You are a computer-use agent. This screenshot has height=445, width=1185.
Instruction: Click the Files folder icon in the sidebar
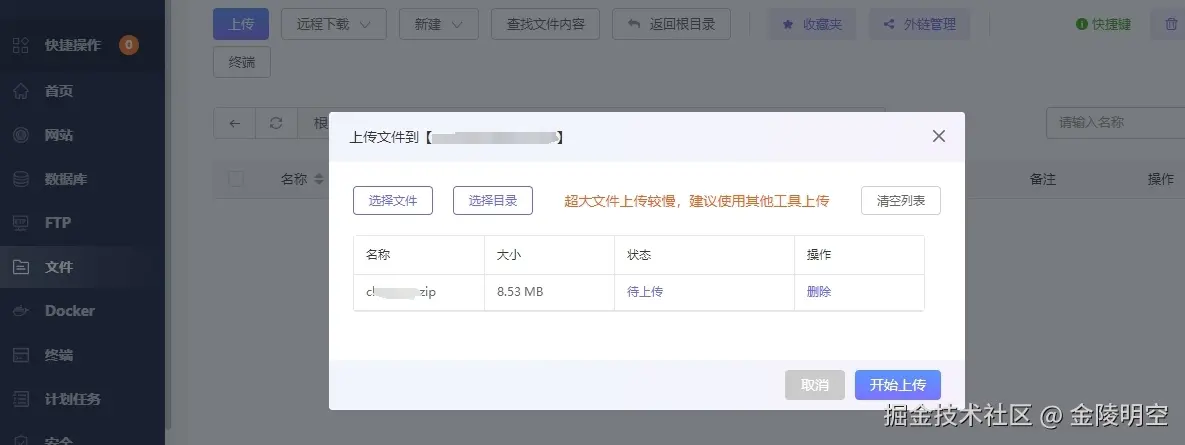click(x=21, y=267)
